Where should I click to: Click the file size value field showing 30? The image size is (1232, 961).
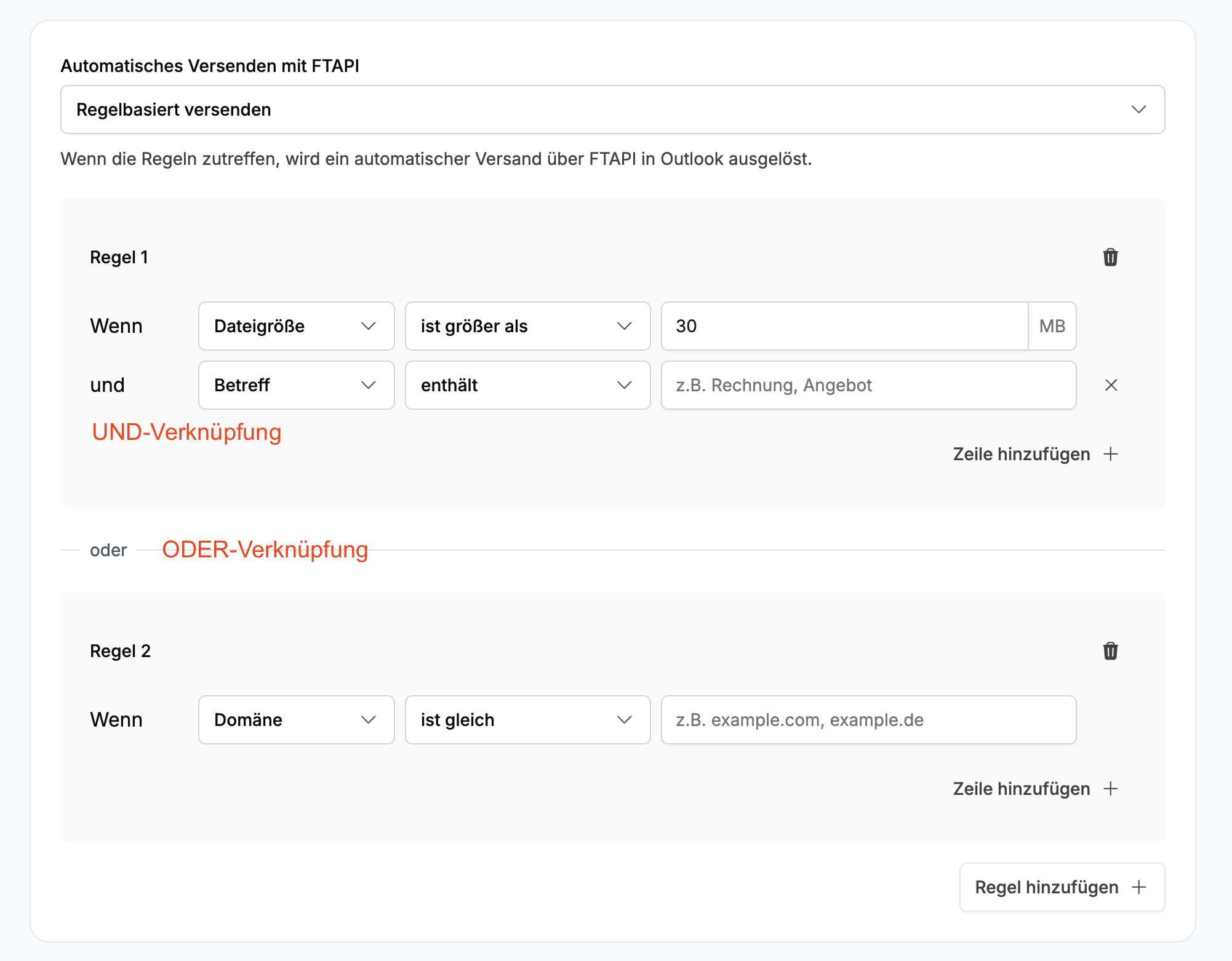coord(844,326)
